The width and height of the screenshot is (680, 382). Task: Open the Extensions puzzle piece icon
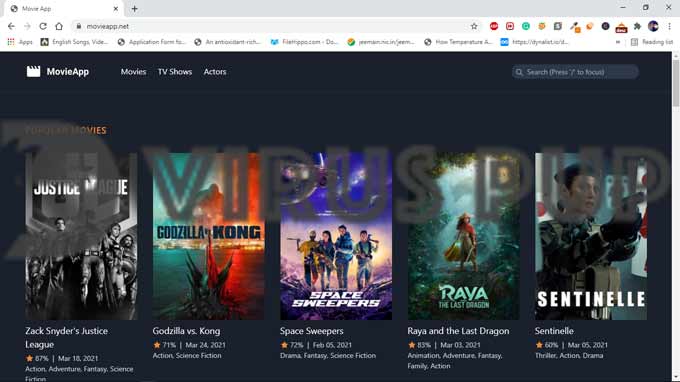pyautogui.click(x=637, y=26)
